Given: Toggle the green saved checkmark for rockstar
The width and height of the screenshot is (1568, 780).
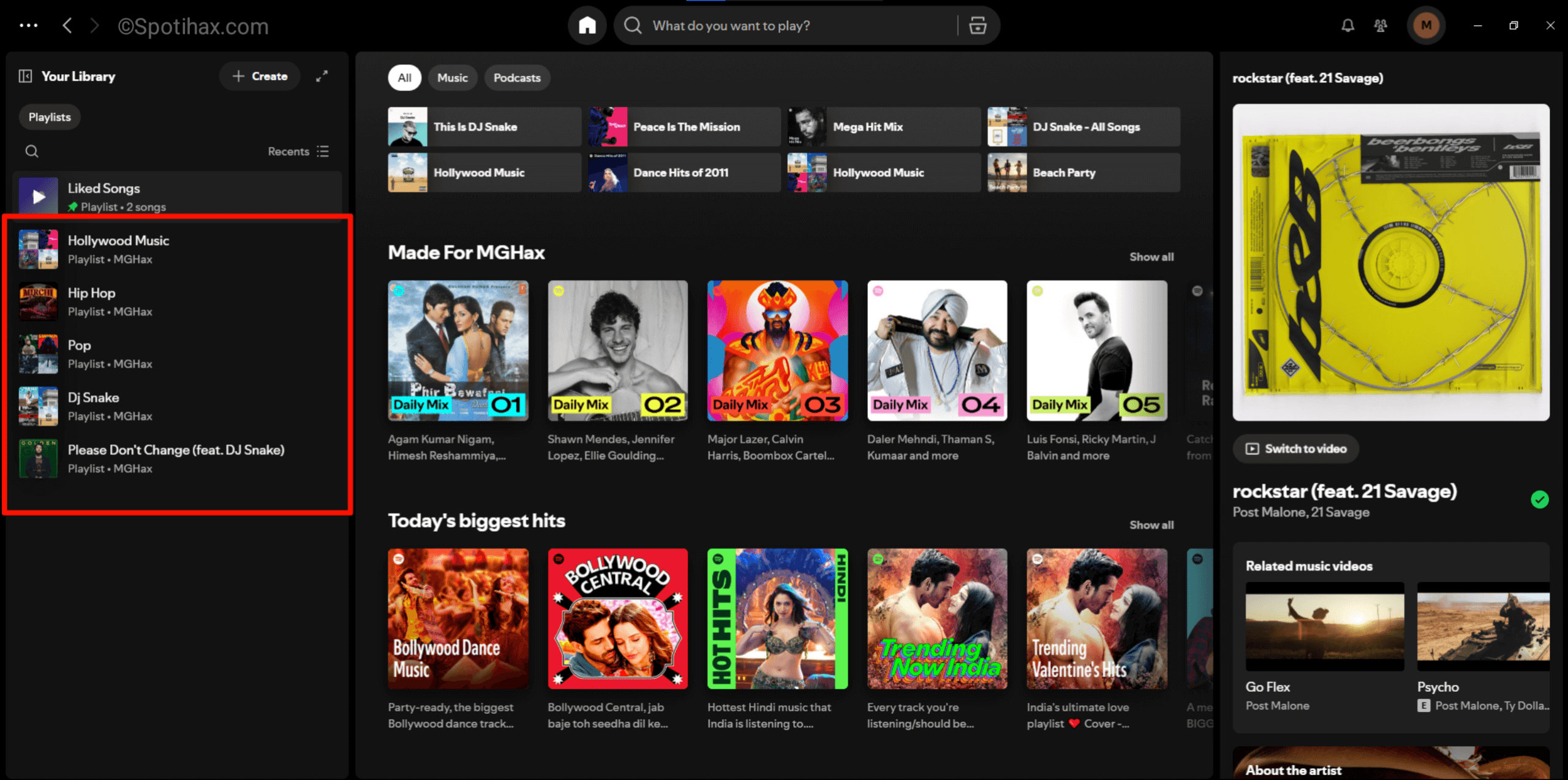Looking at the screenshot, I should pos(1540,499).
